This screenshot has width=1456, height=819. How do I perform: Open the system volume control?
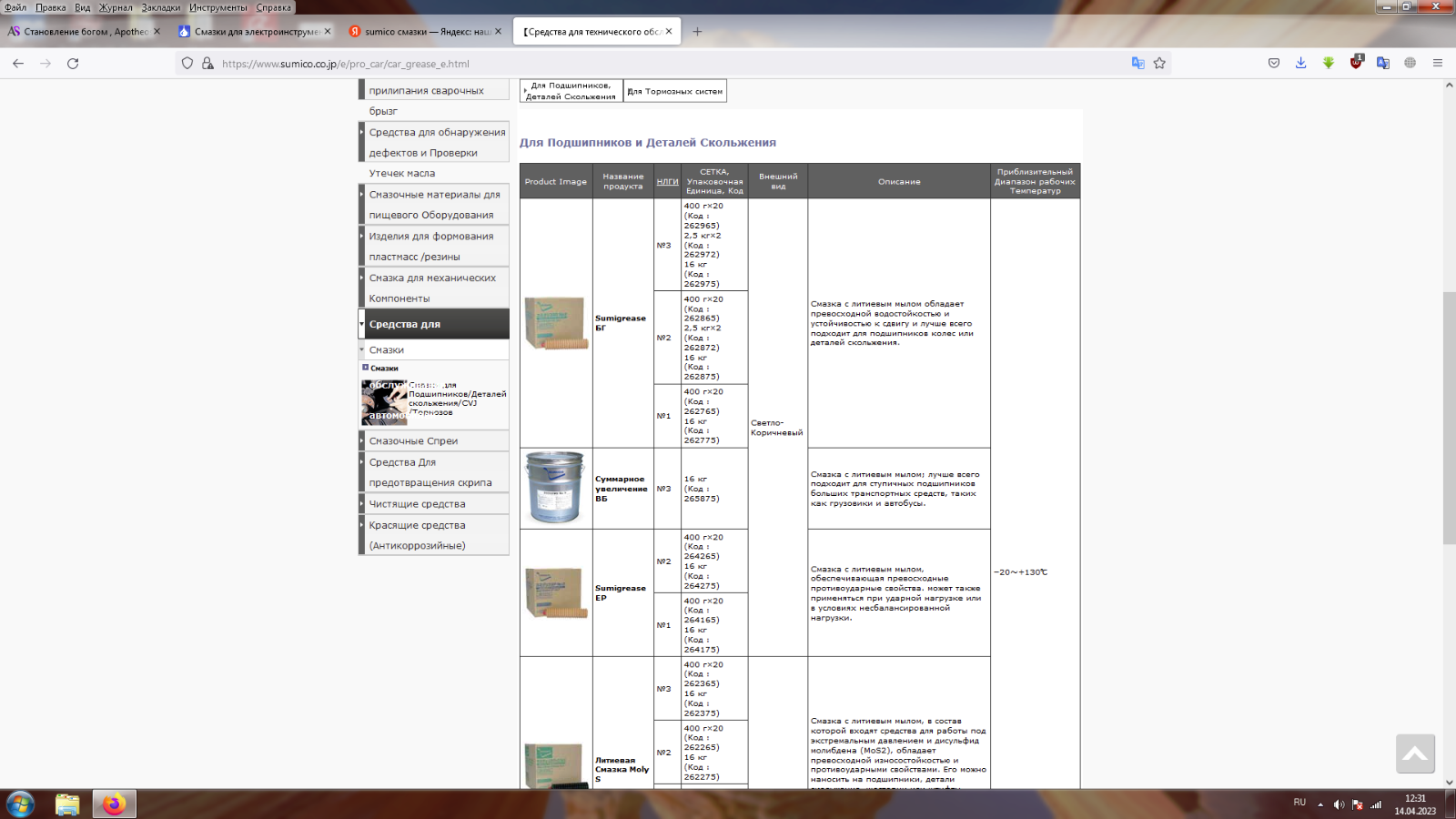point(1339,804)
